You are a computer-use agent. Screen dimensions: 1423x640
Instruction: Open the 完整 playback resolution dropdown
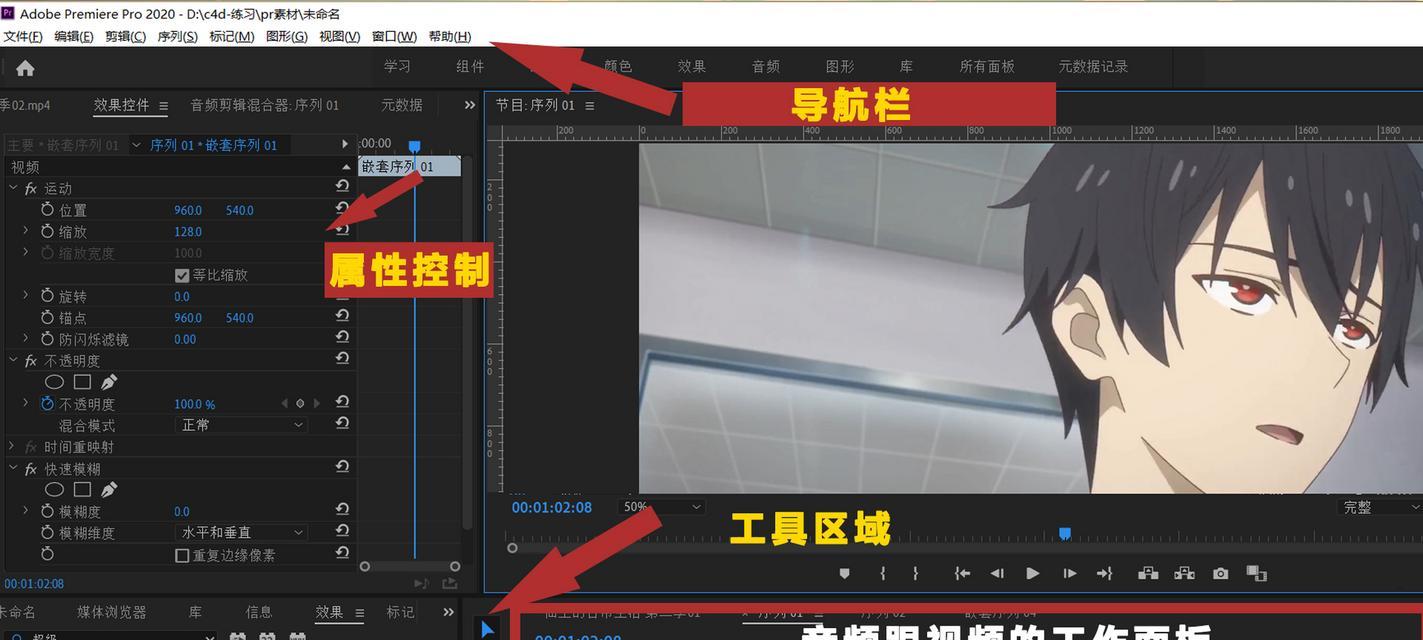coord(1378,507)
